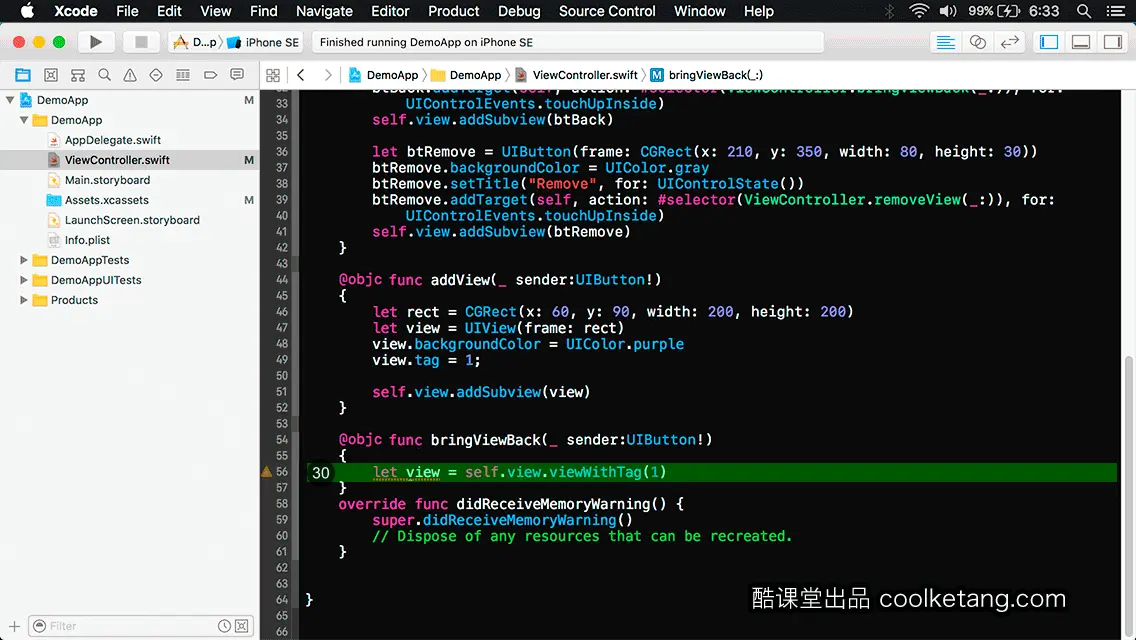
Task: Toggle the navigator panel visibility
Action: [x=1049, y=42]
